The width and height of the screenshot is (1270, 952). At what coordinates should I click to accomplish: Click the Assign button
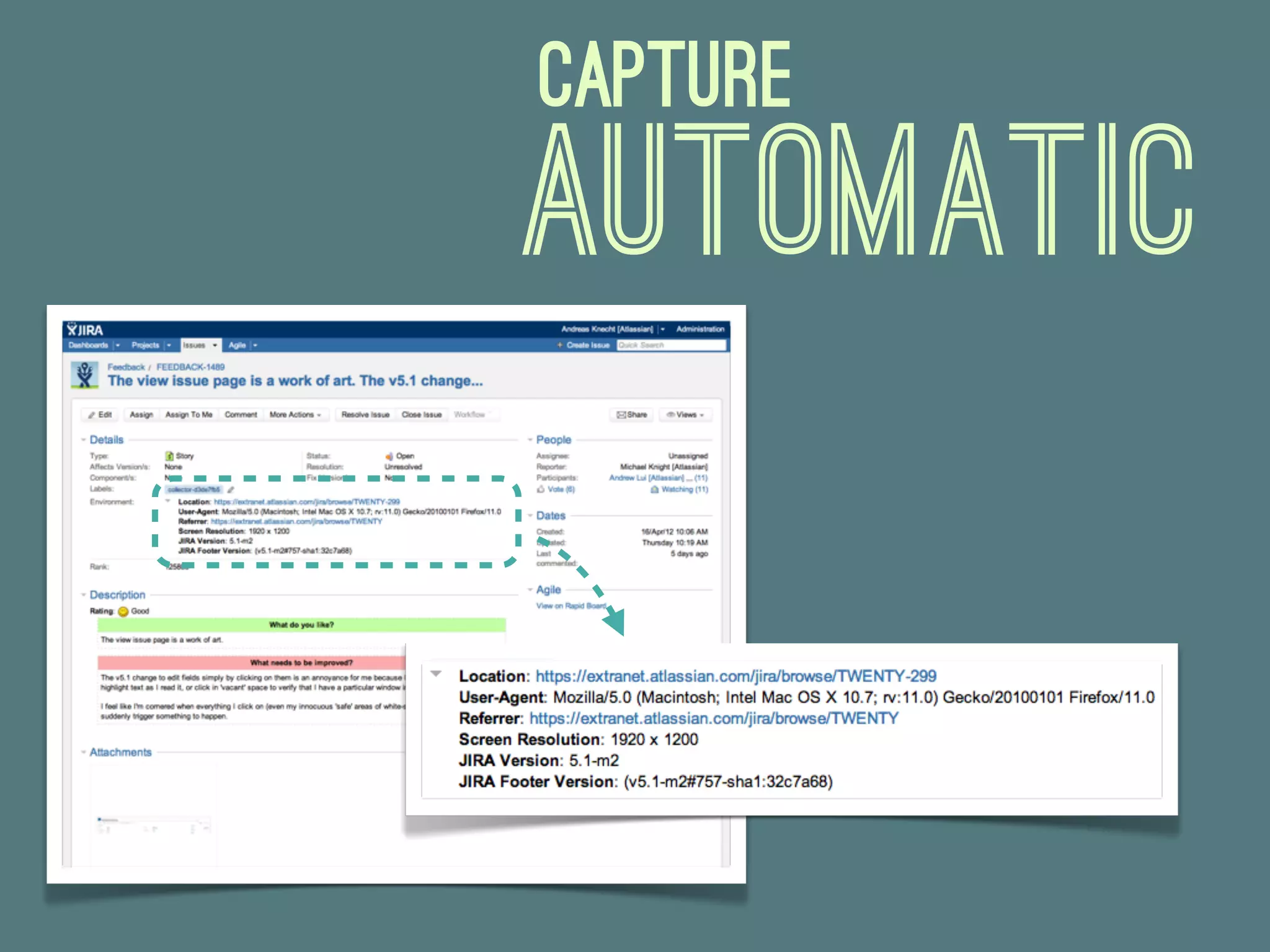(141, 415)
